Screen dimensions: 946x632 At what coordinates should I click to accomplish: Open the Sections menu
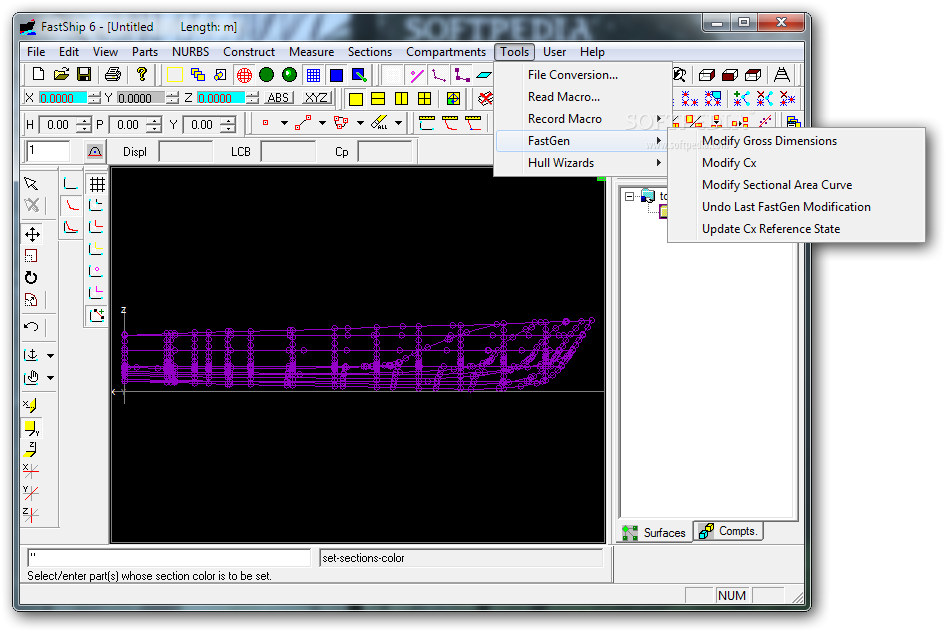coord(370,52)
